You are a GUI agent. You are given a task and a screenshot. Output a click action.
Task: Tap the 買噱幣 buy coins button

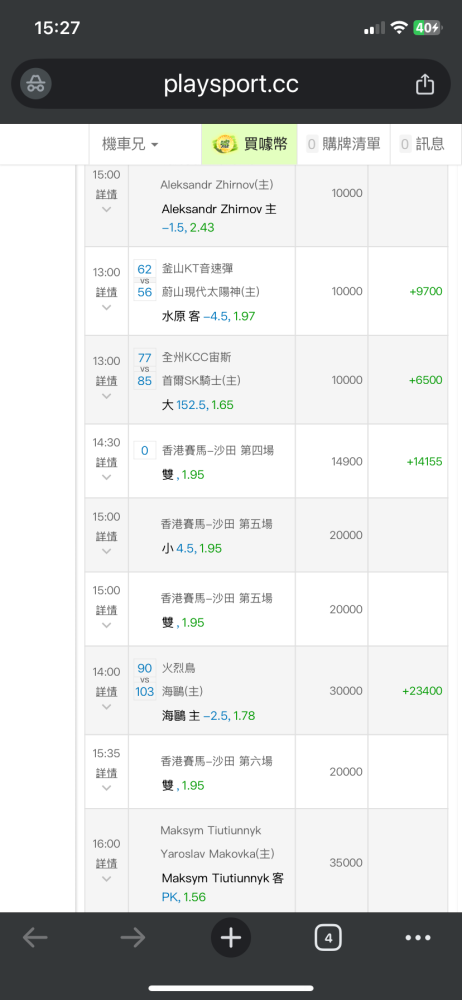(249, 144)
